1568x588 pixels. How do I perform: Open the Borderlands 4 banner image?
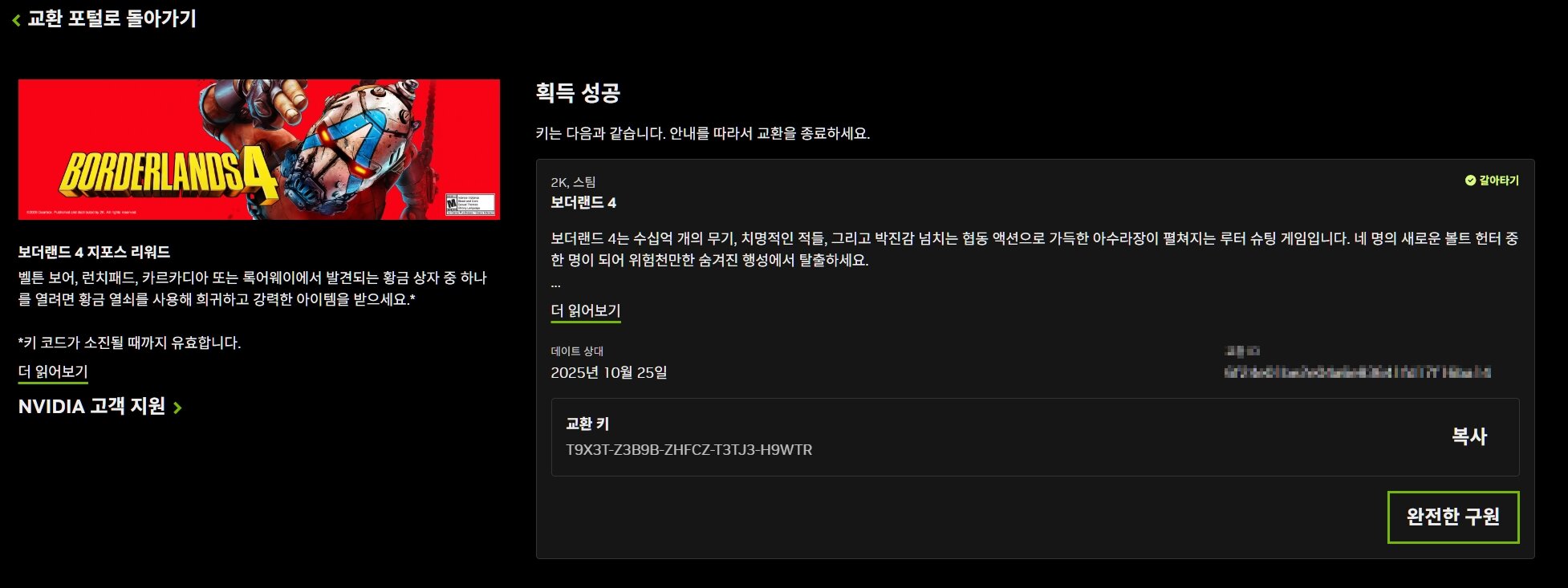tap(259, 149)
